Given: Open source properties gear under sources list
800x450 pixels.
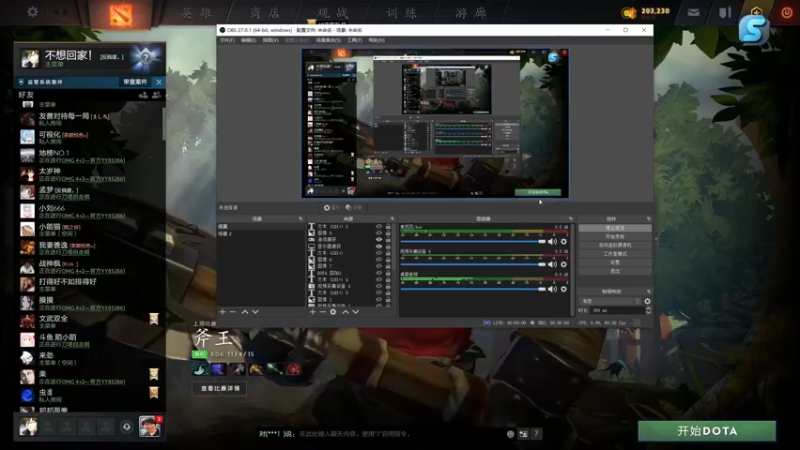Looking at the screenshot, I should (333, 311).
